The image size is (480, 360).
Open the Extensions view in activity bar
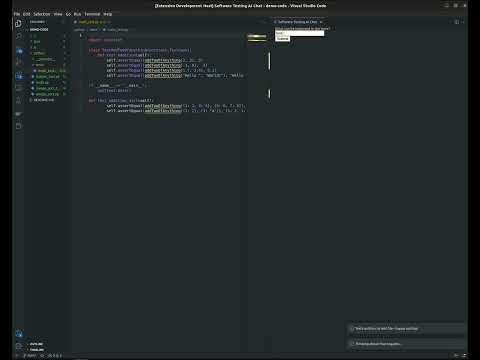(x=19, y=76)
